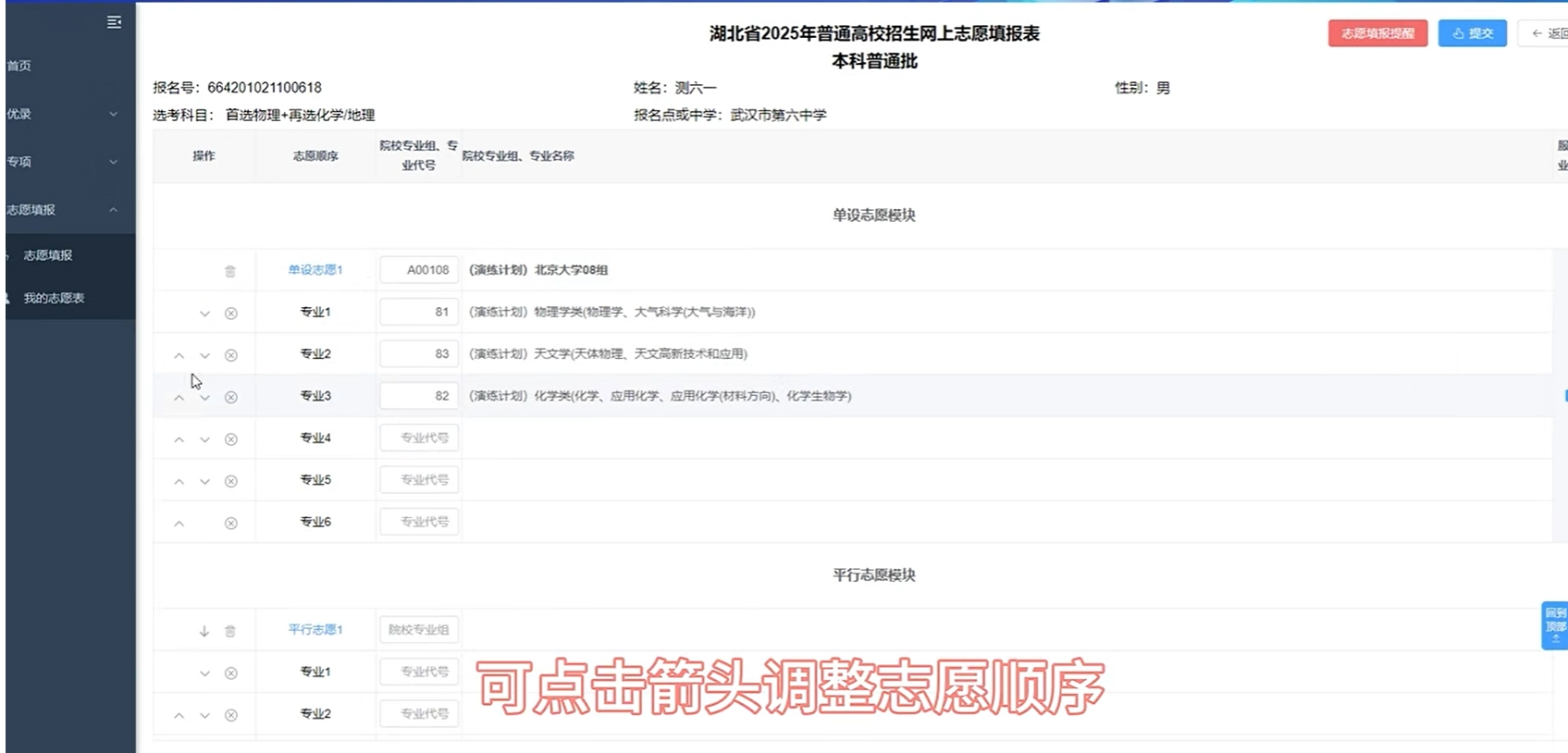Viewport: 1568px width, 753px height.
Task: Submit the form with the 提交 button
Action: click(x=1472, y=33)
